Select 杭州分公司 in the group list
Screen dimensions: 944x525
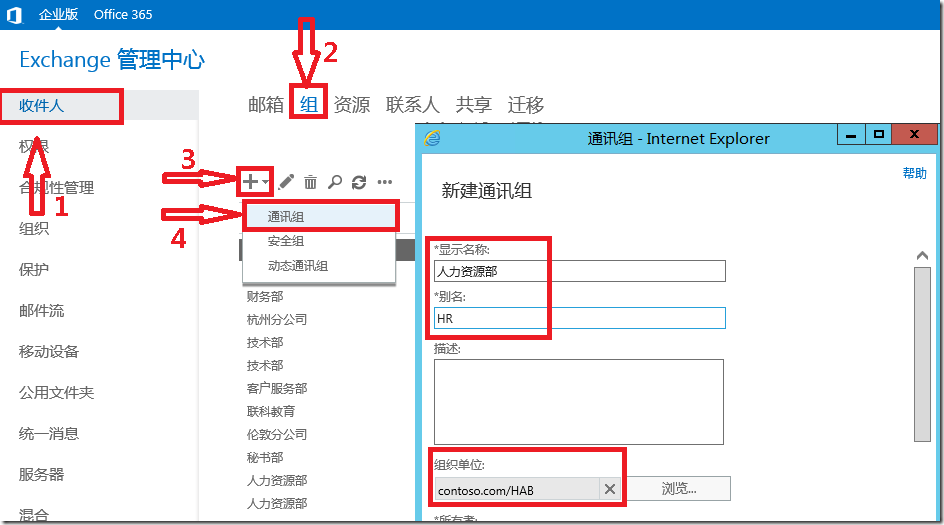(x=277, y=319)
